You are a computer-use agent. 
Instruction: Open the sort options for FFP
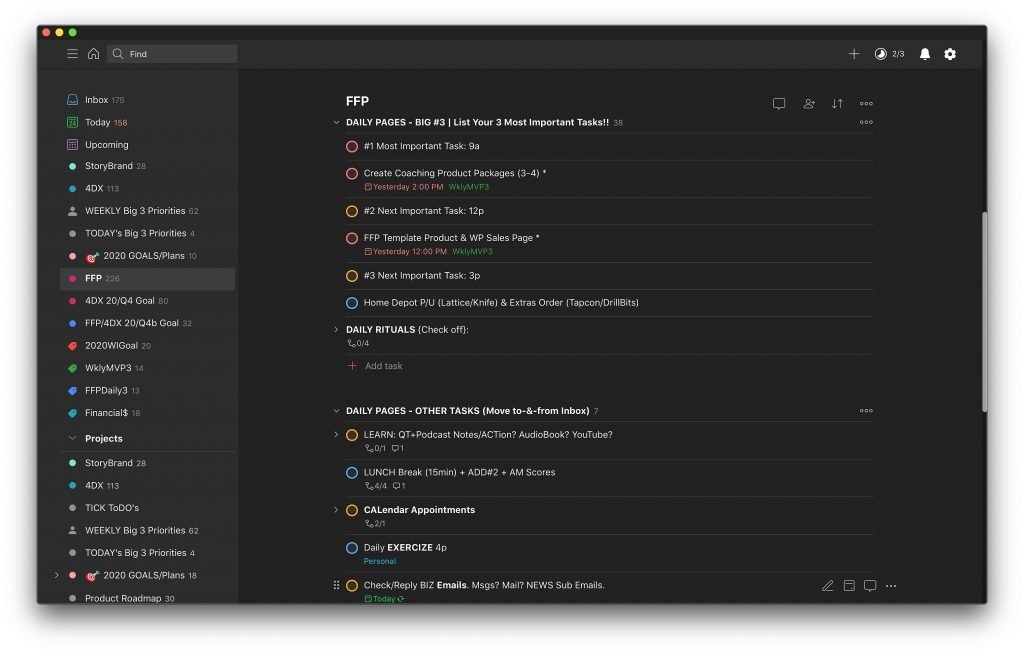point(837,103)
